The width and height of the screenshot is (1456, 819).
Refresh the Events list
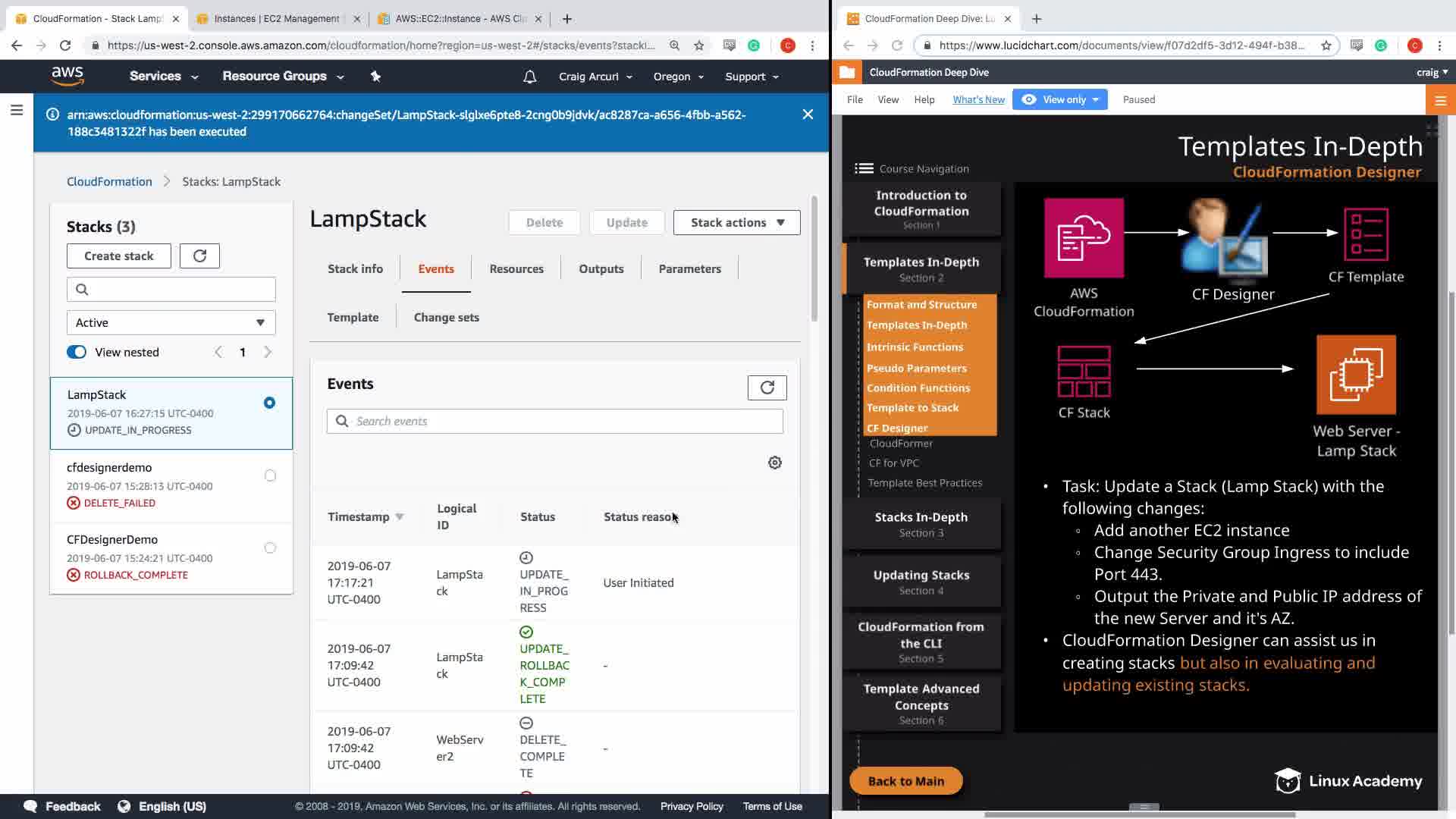coord(767,388)
